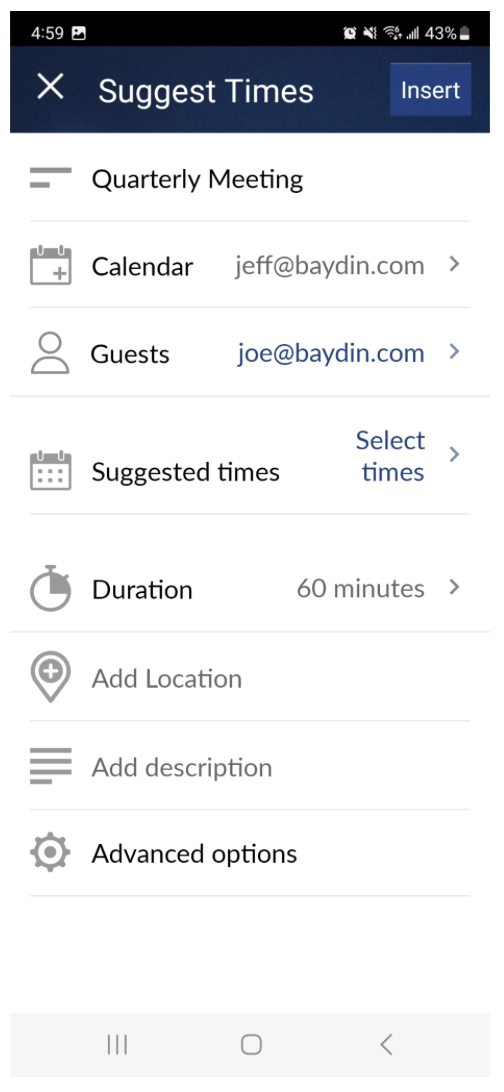This screenshot has height=1092, width=504.
Task: Change the 60 minutes duration value
Action: click(361, 588)
